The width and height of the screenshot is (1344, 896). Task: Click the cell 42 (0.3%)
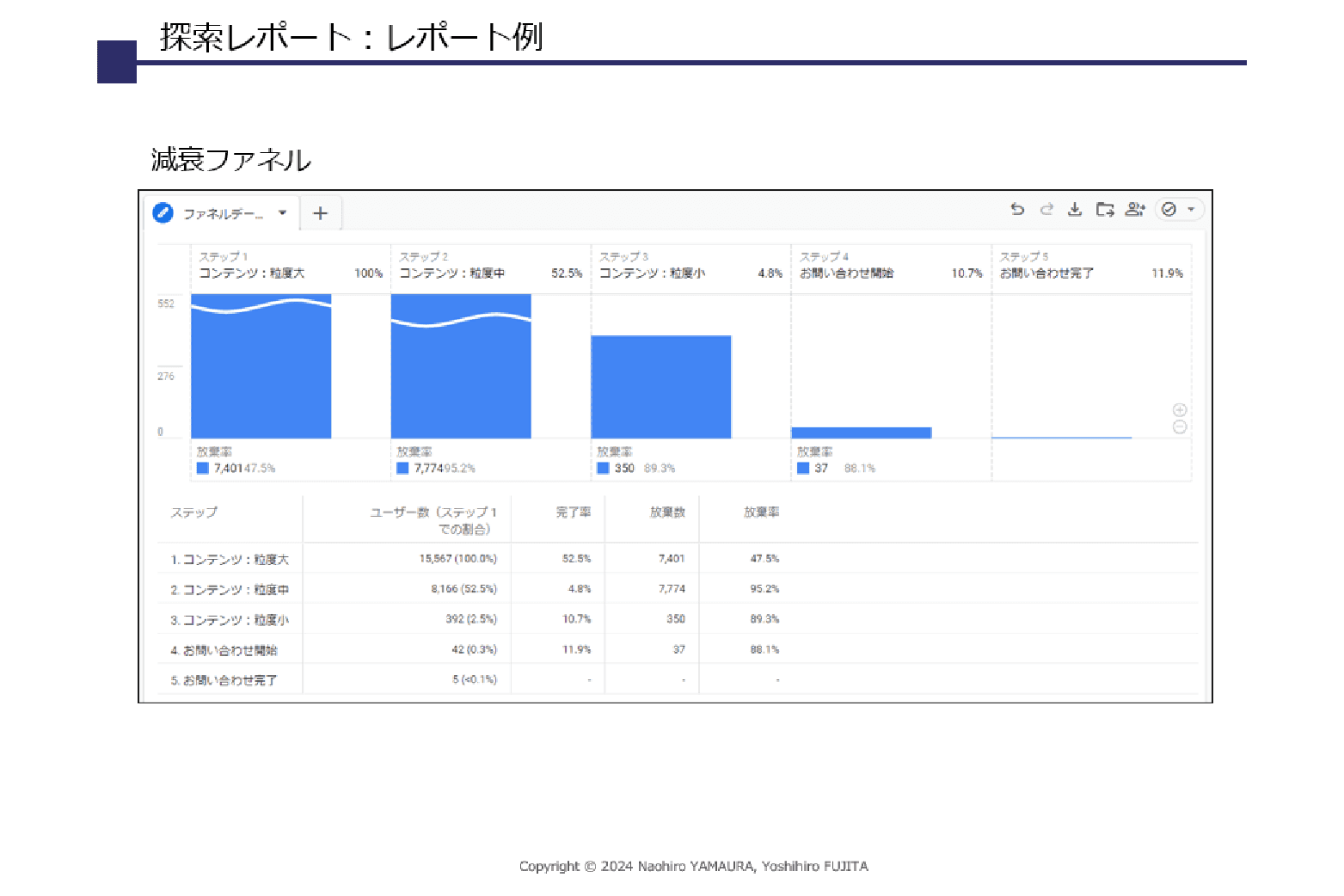pos(475,649)
